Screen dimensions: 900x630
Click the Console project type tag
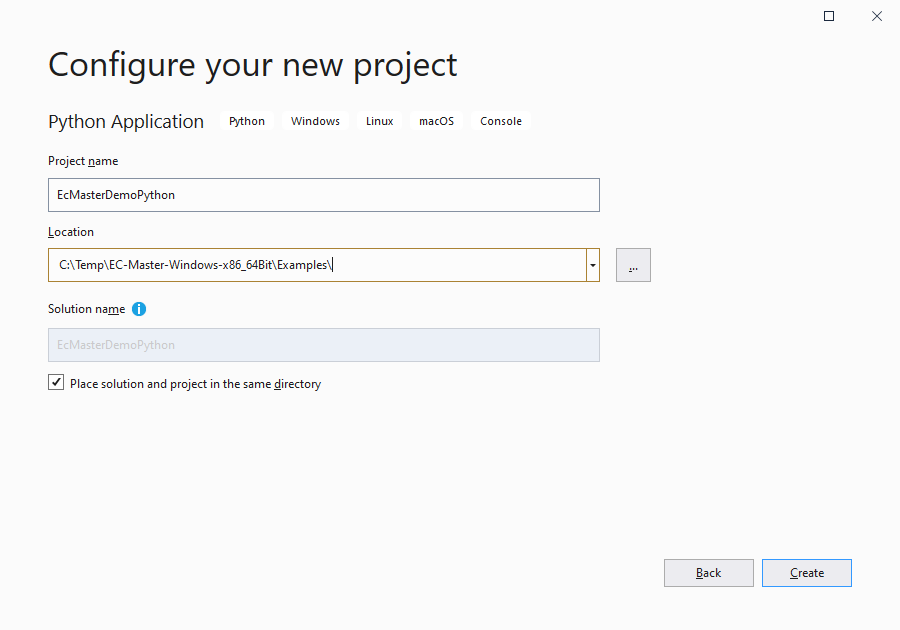[501, 121]
